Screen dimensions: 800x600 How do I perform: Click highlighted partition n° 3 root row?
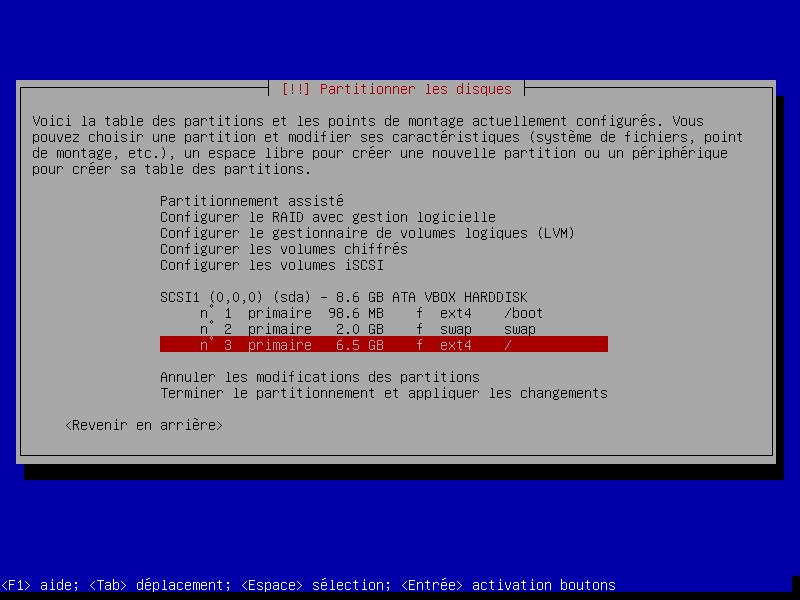tap(383, 345)
